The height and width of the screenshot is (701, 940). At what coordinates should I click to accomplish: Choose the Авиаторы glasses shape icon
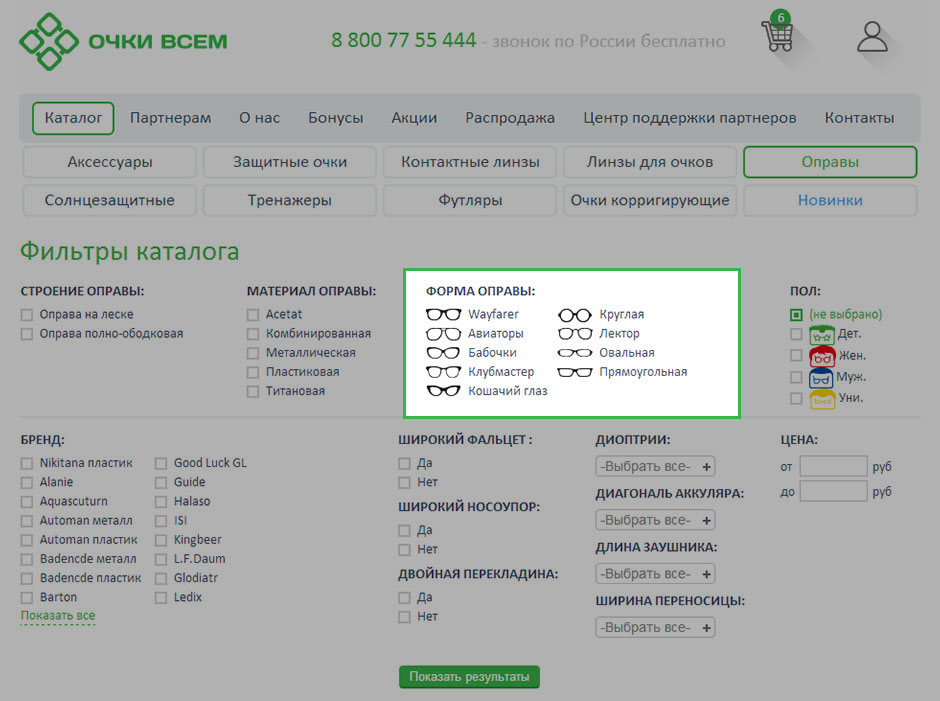[x=443, y=333]
